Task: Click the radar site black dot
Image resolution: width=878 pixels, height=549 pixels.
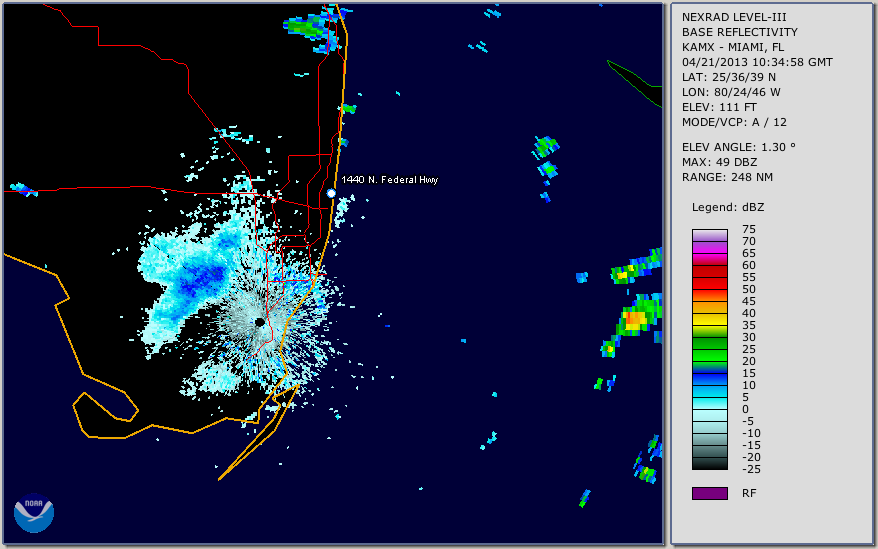Action: (x=259, y=322)
